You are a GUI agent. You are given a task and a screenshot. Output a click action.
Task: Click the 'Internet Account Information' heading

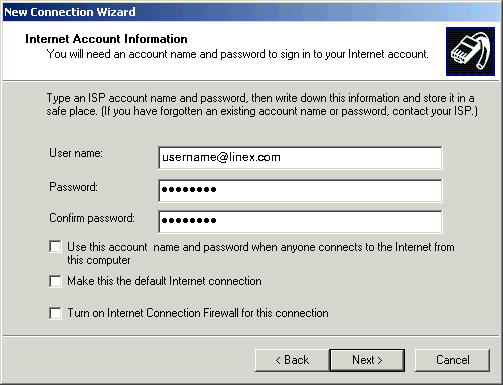click(106, 39)
